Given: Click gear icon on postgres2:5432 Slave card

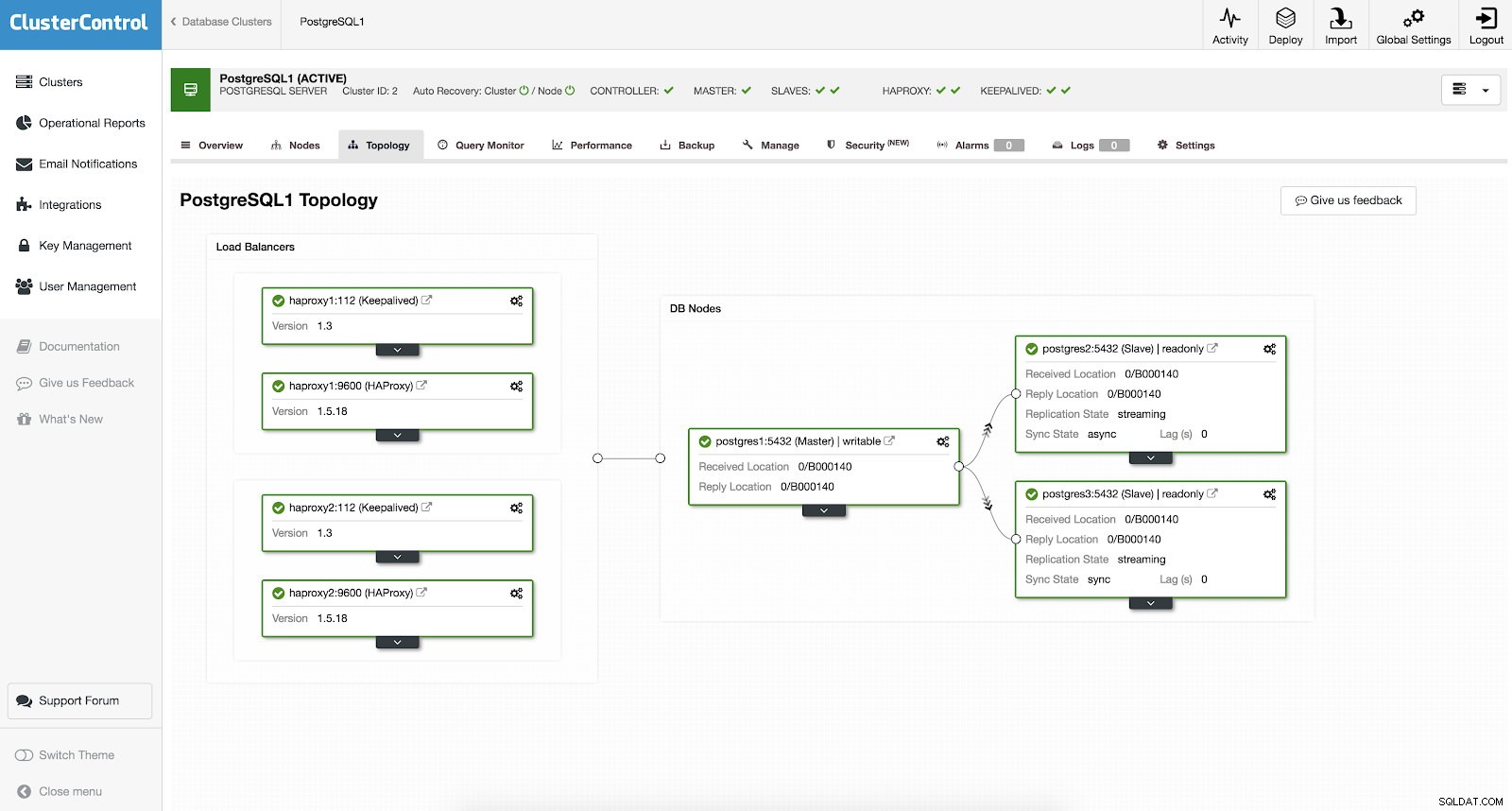Looking at the screenshot, I should coord(1269,349).
